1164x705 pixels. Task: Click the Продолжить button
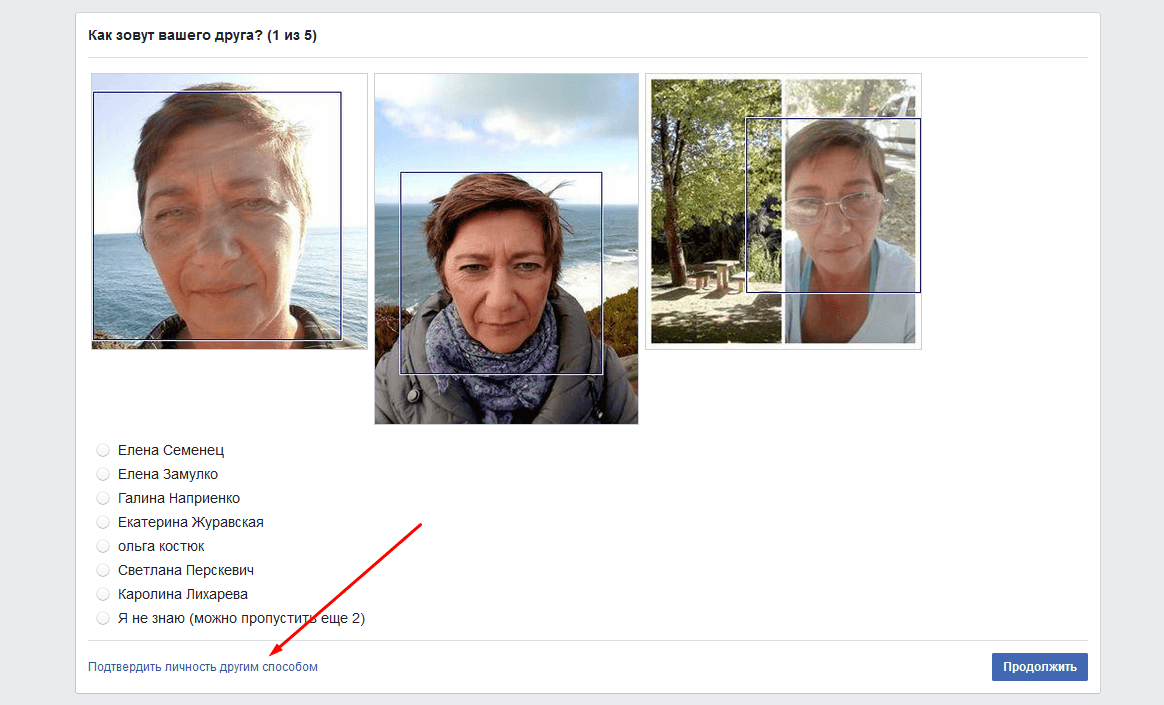1039,666
